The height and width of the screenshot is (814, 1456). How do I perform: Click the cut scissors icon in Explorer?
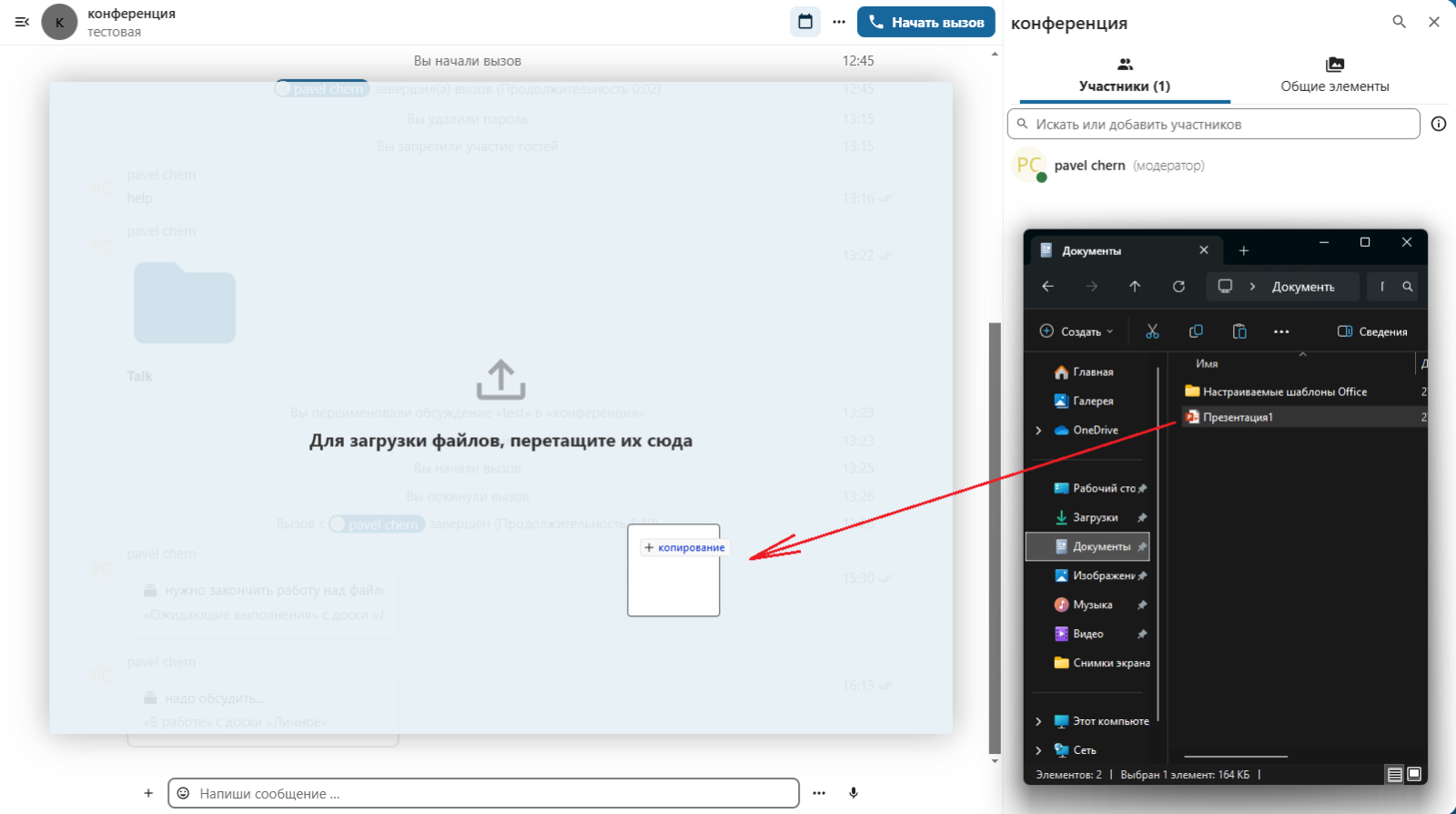coord(1152,331)
